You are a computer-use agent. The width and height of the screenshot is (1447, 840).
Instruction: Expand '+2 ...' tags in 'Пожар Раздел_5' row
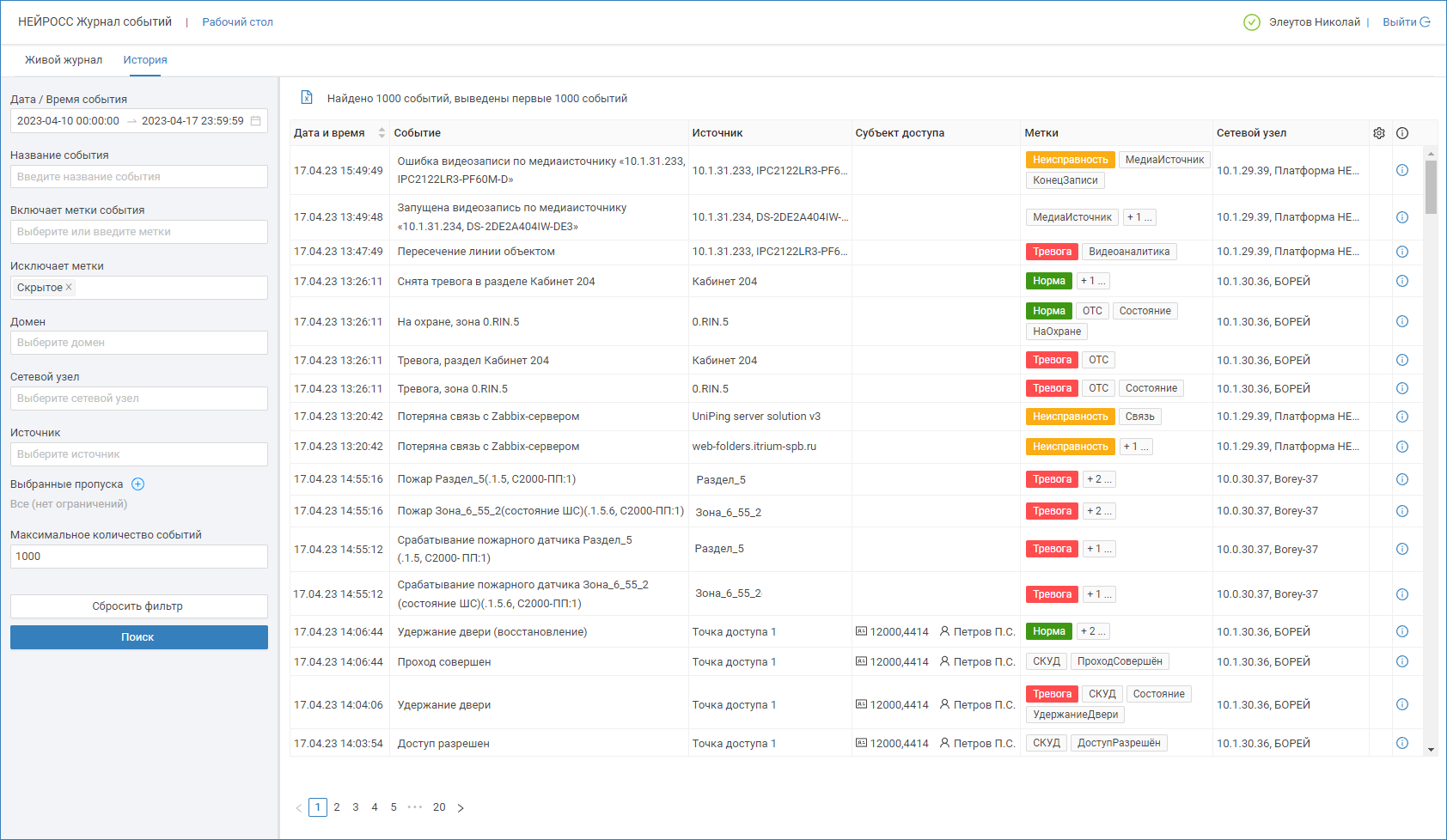pos(1098,479)
